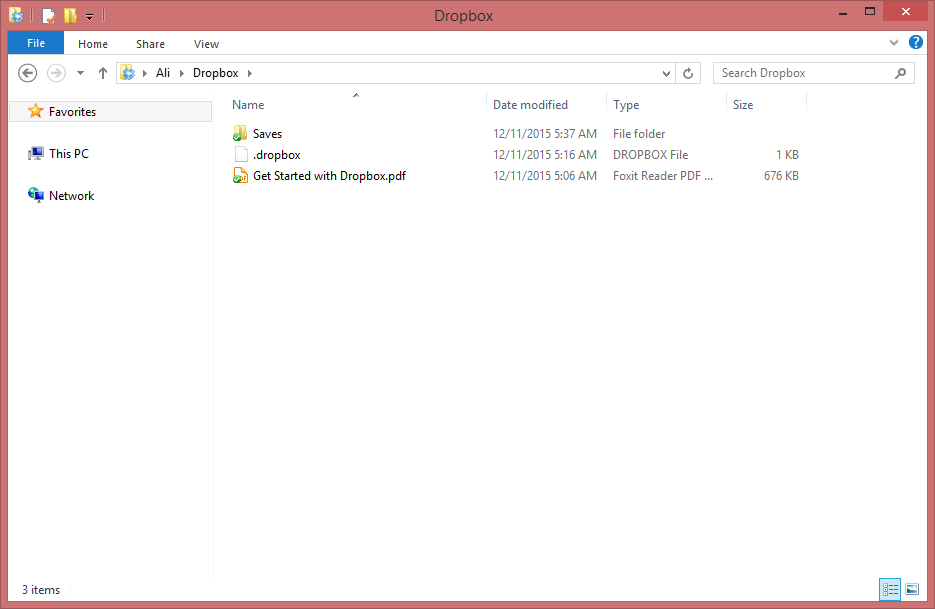Viewport: 935px width, 609px height.
Task: Click the PDF icon of Get Started file
Action: [x=240, y=175]
